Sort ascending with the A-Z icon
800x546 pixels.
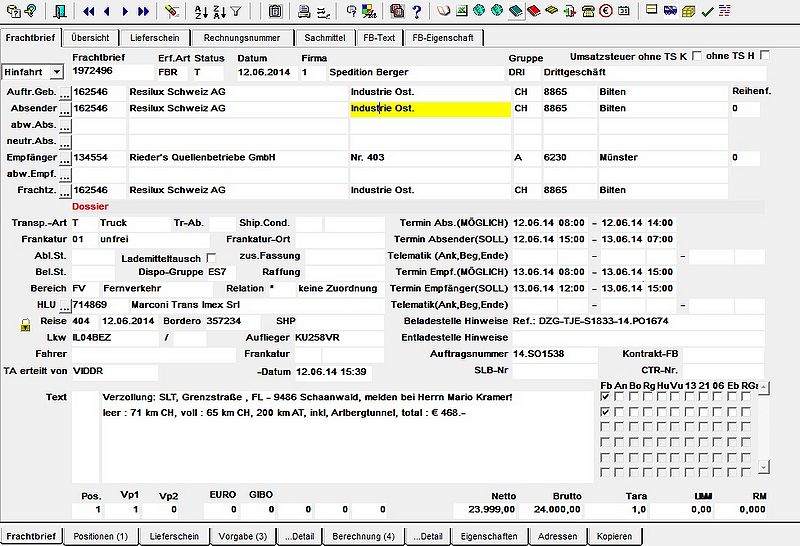[x=201, y=11]
